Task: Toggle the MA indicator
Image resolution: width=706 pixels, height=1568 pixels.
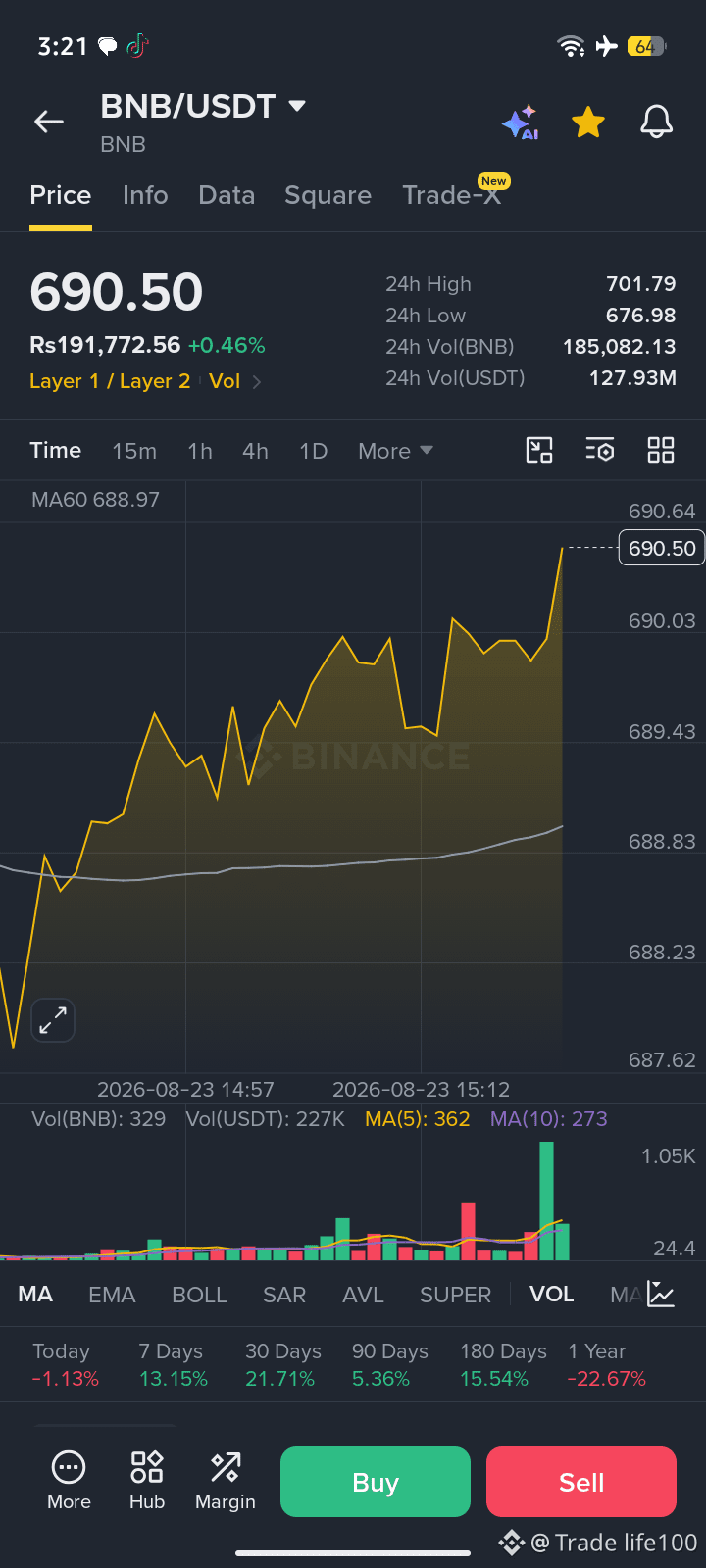Action: tap(35, 1295)
